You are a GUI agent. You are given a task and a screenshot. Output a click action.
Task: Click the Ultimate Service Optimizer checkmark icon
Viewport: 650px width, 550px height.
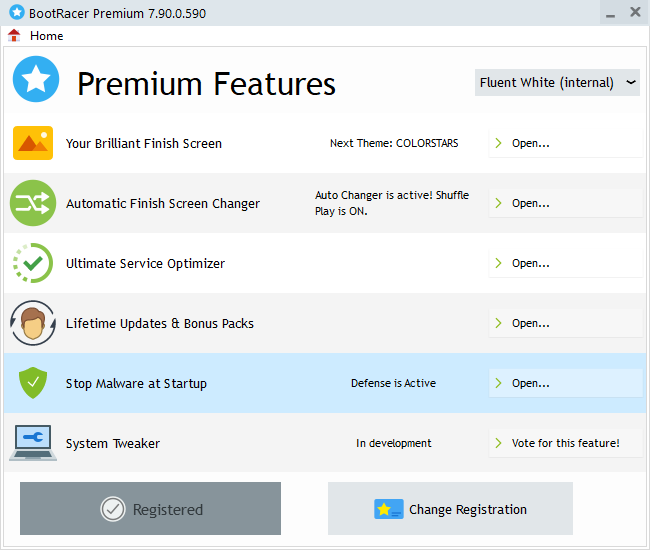coord(33,263)
